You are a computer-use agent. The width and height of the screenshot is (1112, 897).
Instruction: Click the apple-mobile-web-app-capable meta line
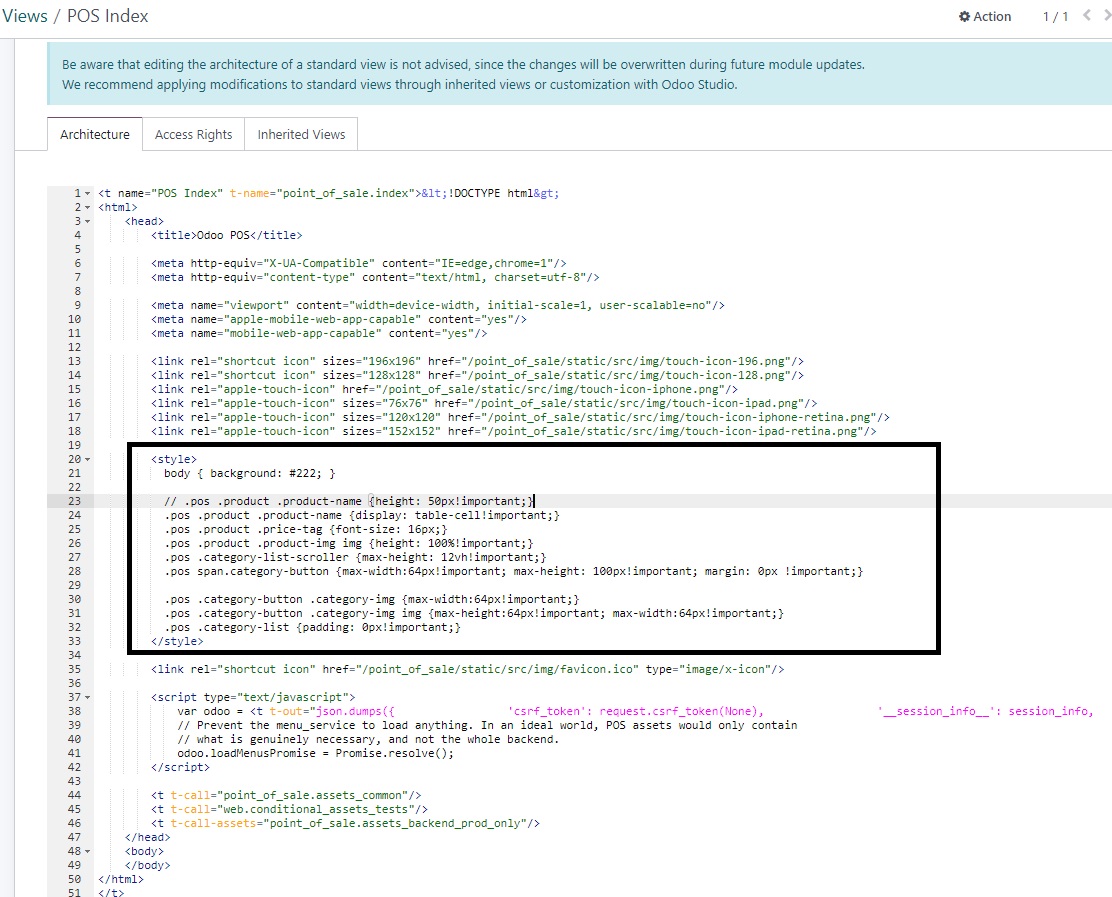[x=338, y=319]
